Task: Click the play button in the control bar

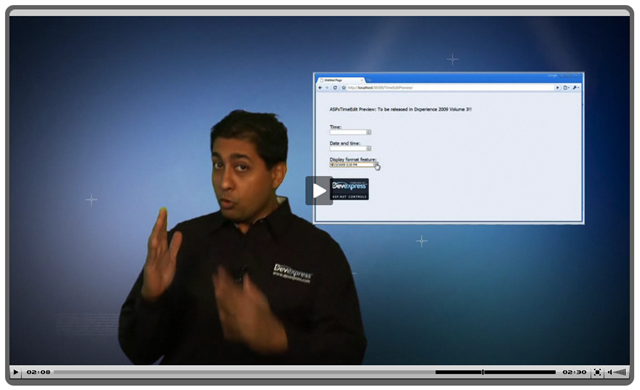Action: [16, 372]
